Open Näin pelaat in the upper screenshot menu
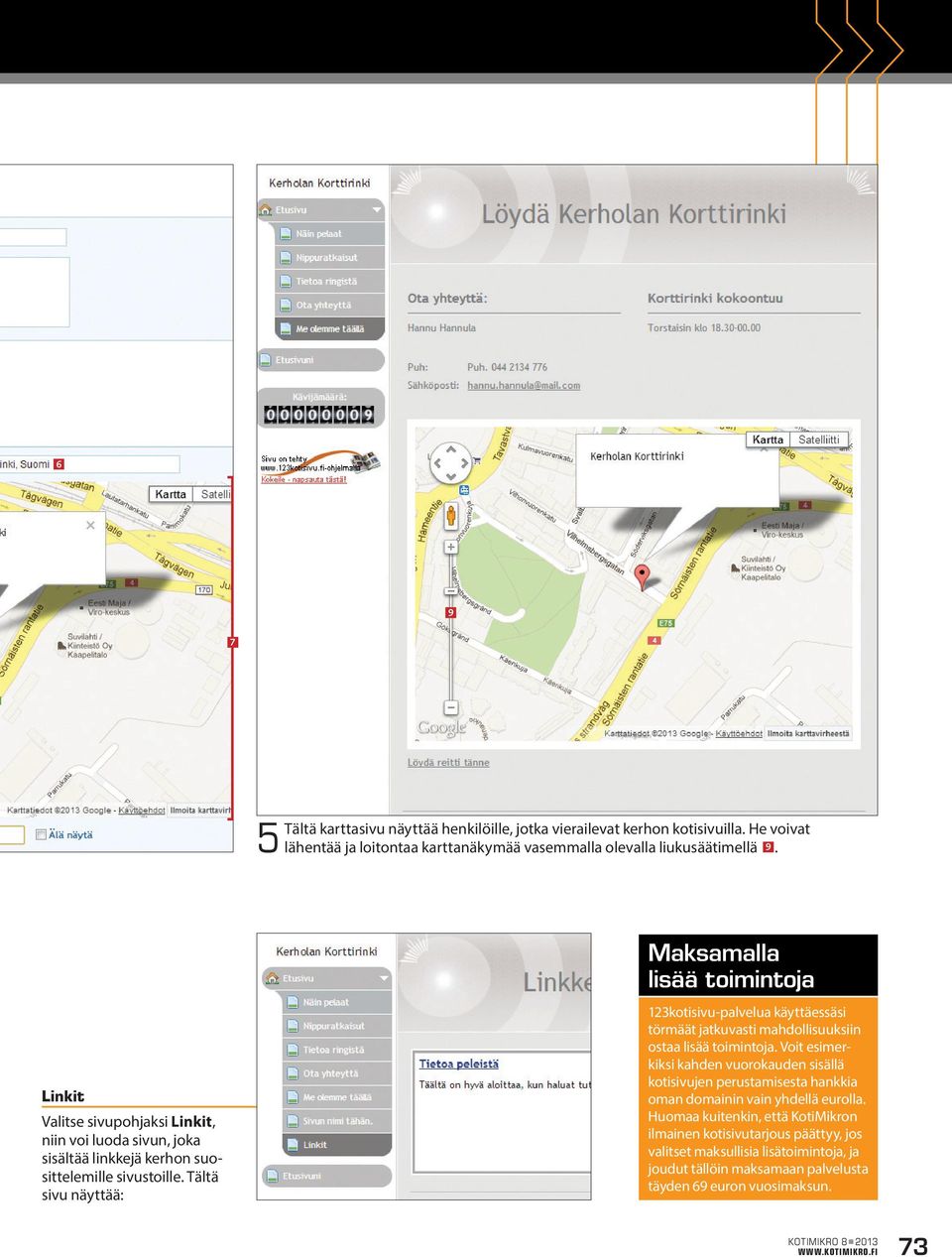This screenshot has height=1257, width=952. point(329,234)
